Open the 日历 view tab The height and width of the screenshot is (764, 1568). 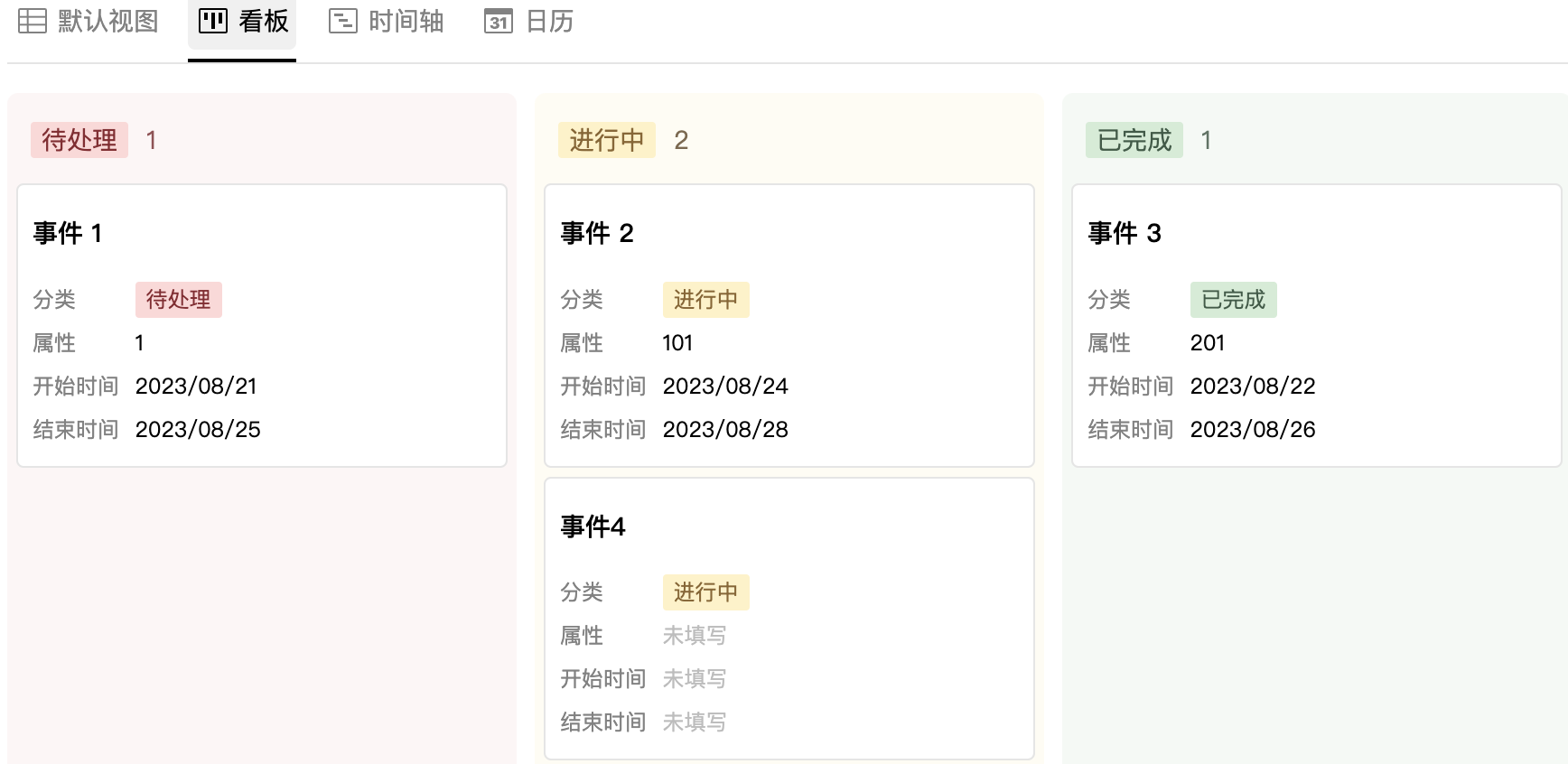point(529,21)
